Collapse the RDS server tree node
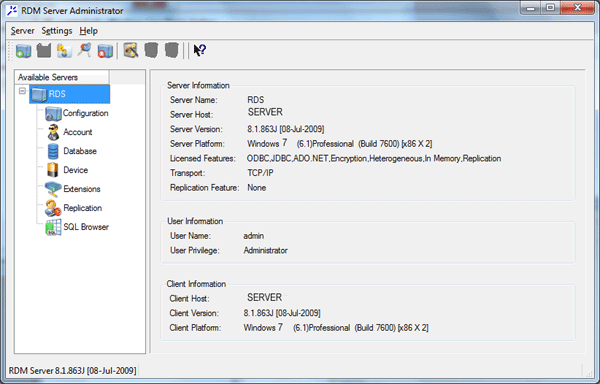600x384 pixels. (x=22, y=91)
